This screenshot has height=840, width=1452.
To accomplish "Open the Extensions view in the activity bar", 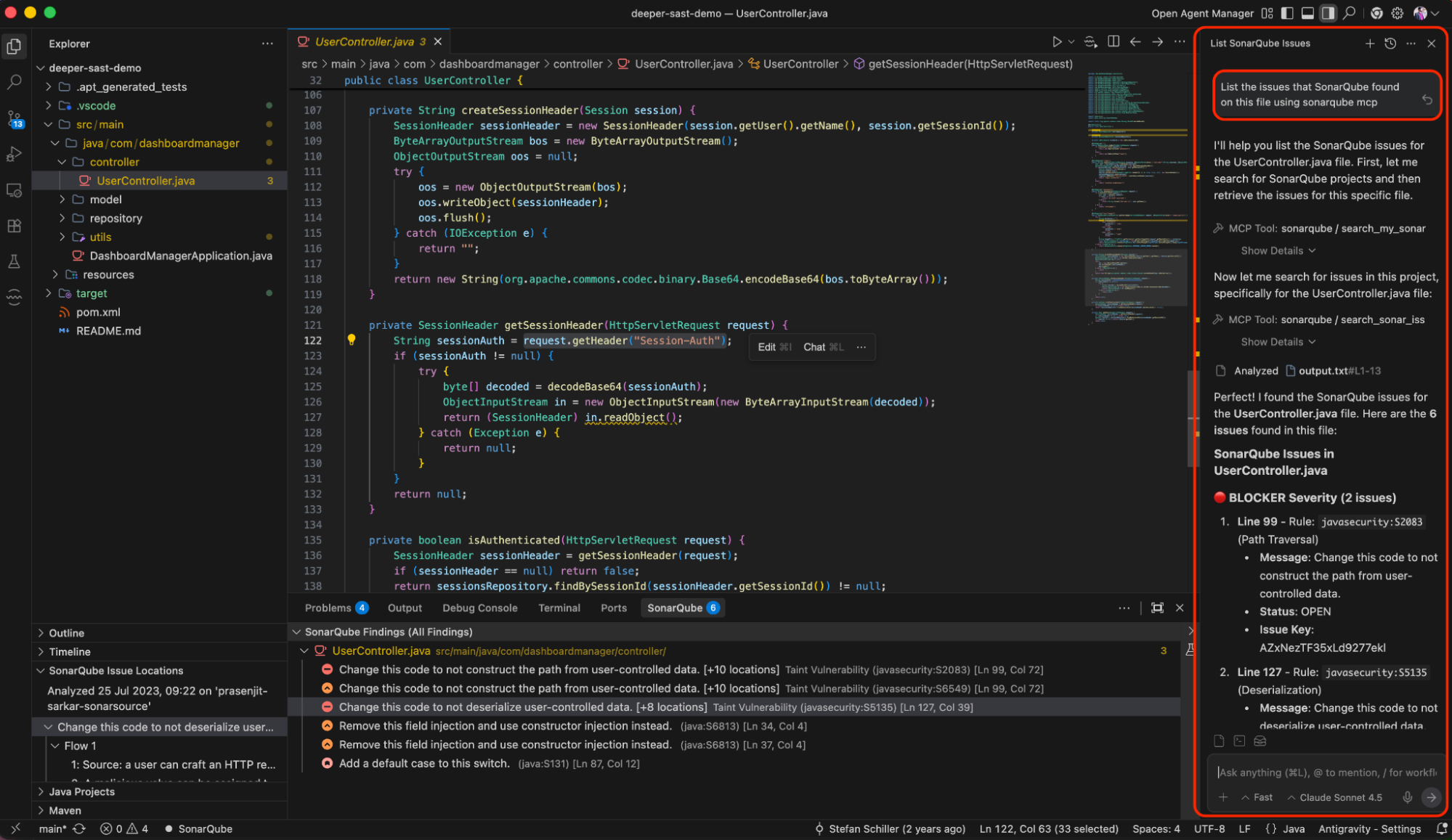I will (x=14, y=226).
